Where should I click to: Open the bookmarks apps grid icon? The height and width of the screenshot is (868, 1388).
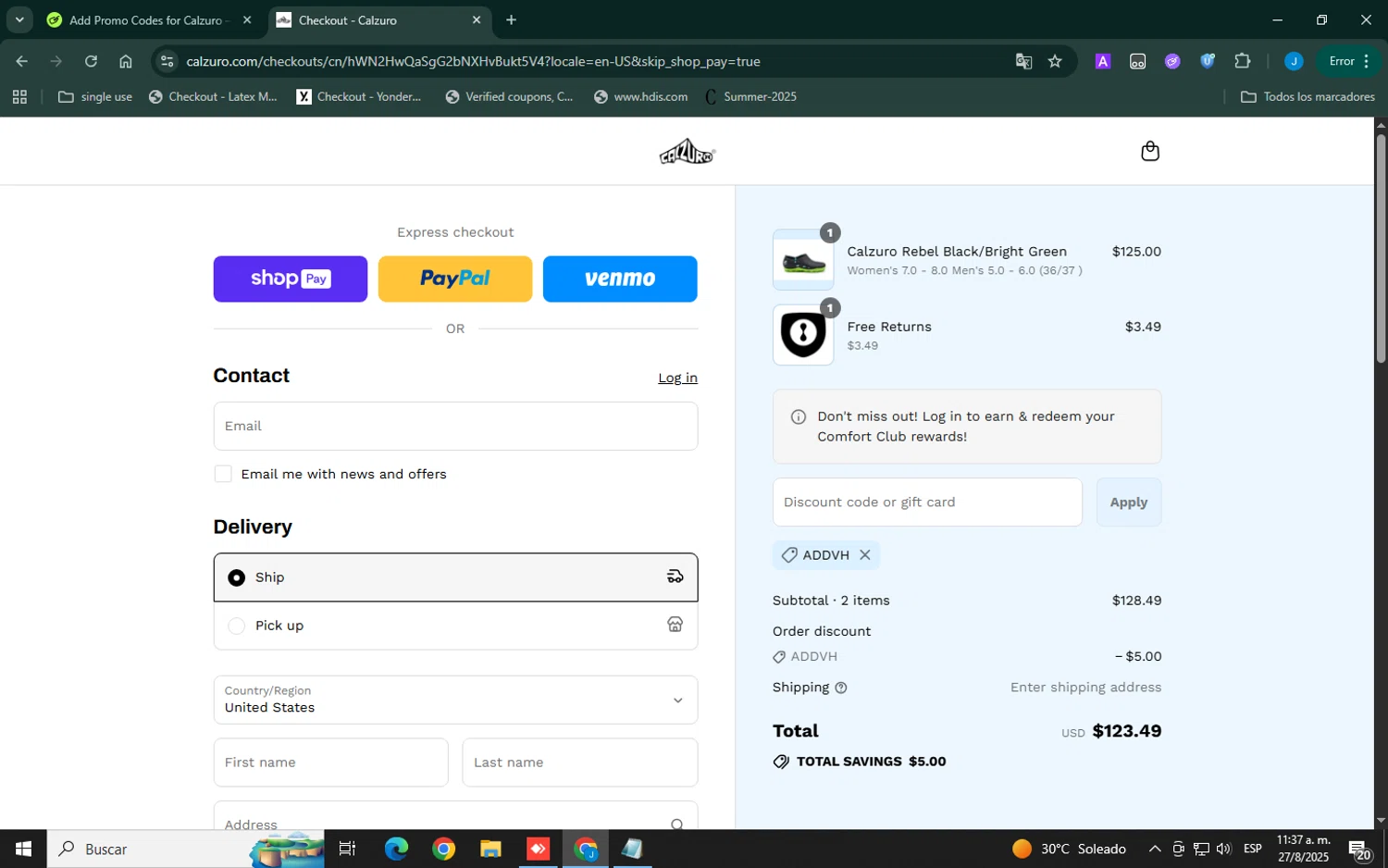pos(19,96)
